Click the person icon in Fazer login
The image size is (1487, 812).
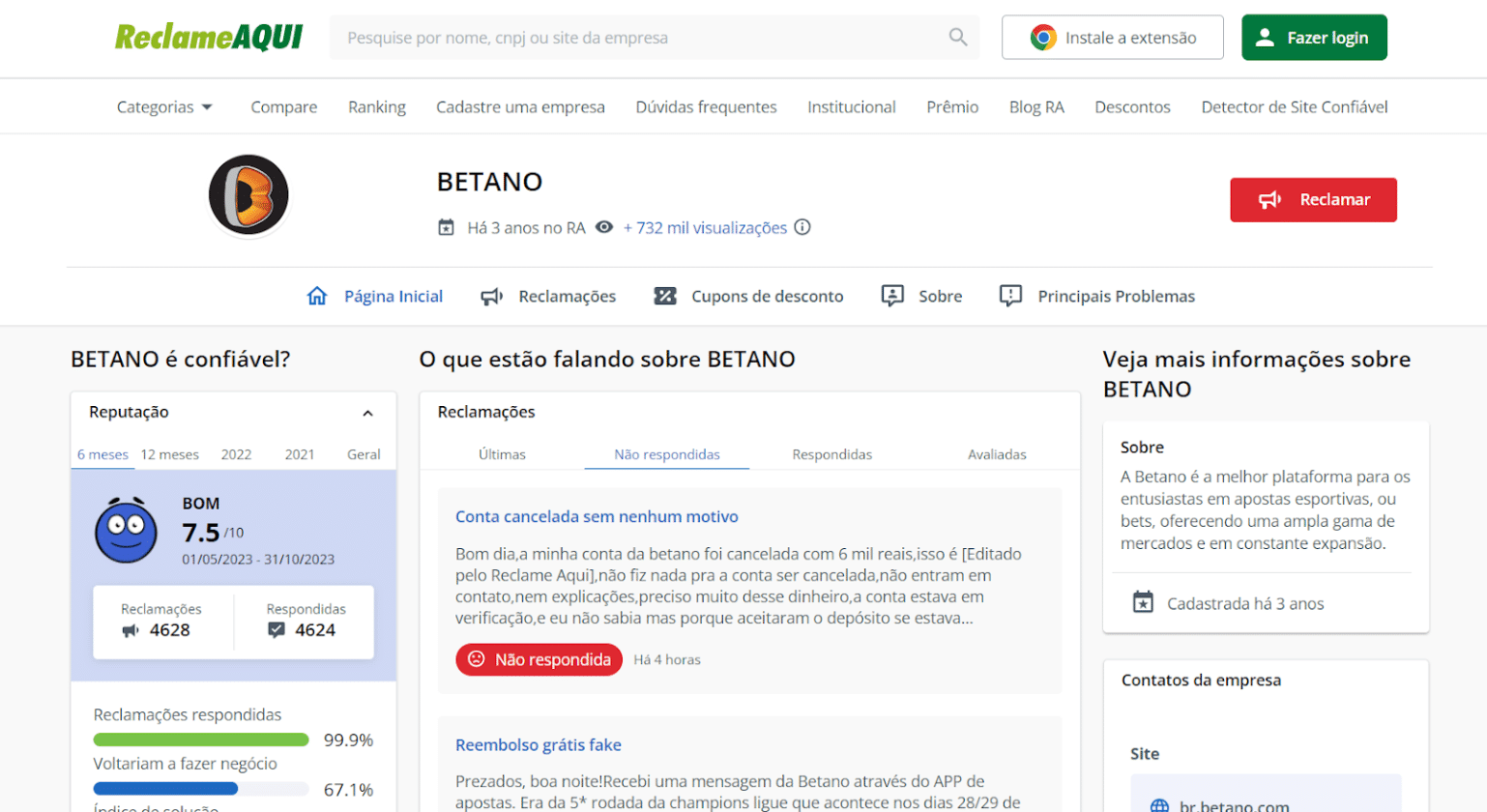coord(1264,38)
